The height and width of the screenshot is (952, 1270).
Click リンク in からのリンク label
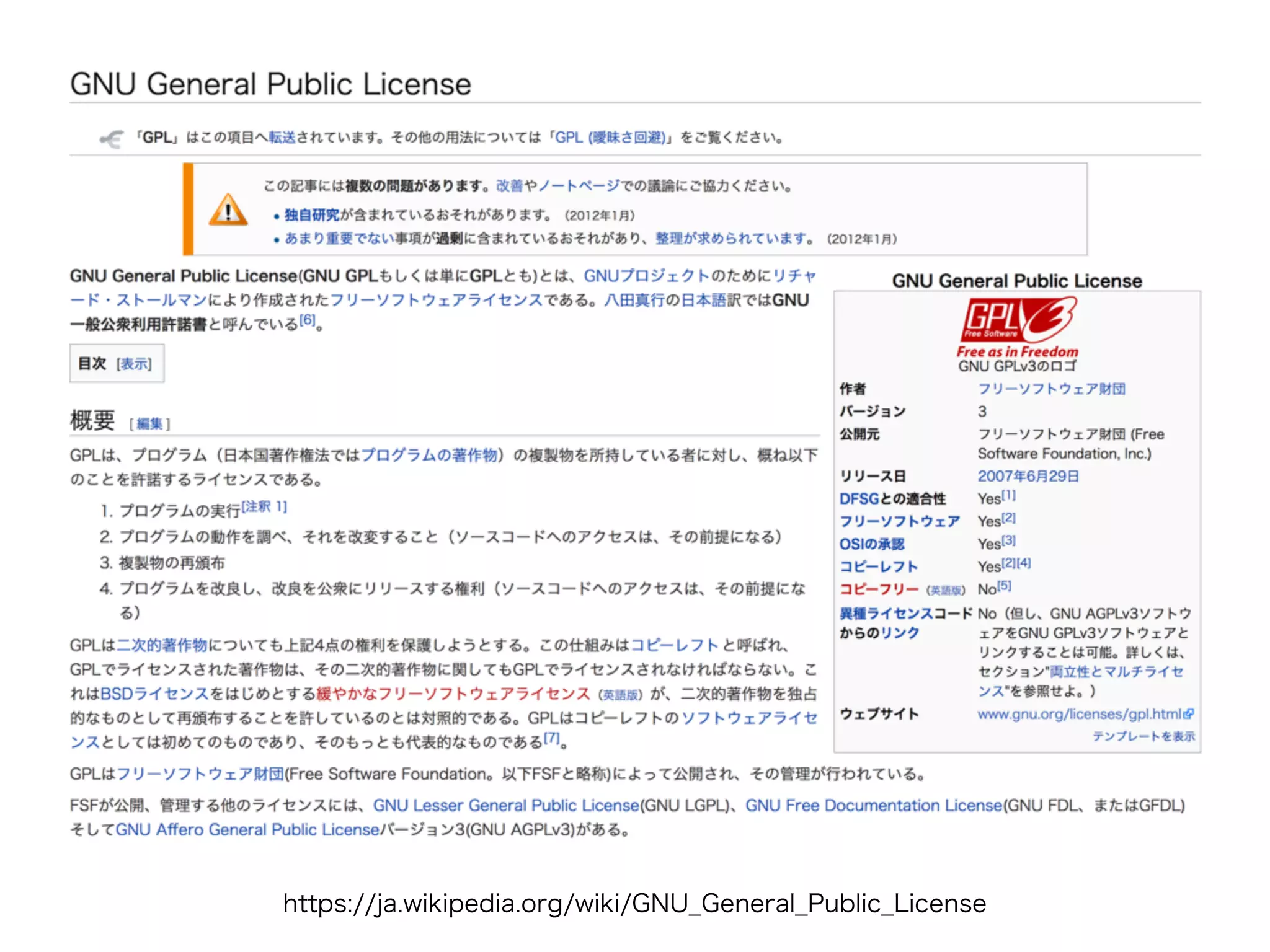tap(900, 633)
